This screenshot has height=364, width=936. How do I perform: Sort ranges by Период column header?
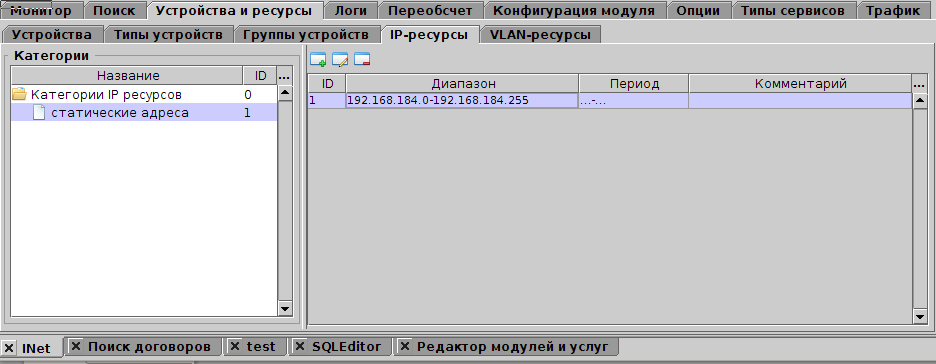(x=634, y=84)
